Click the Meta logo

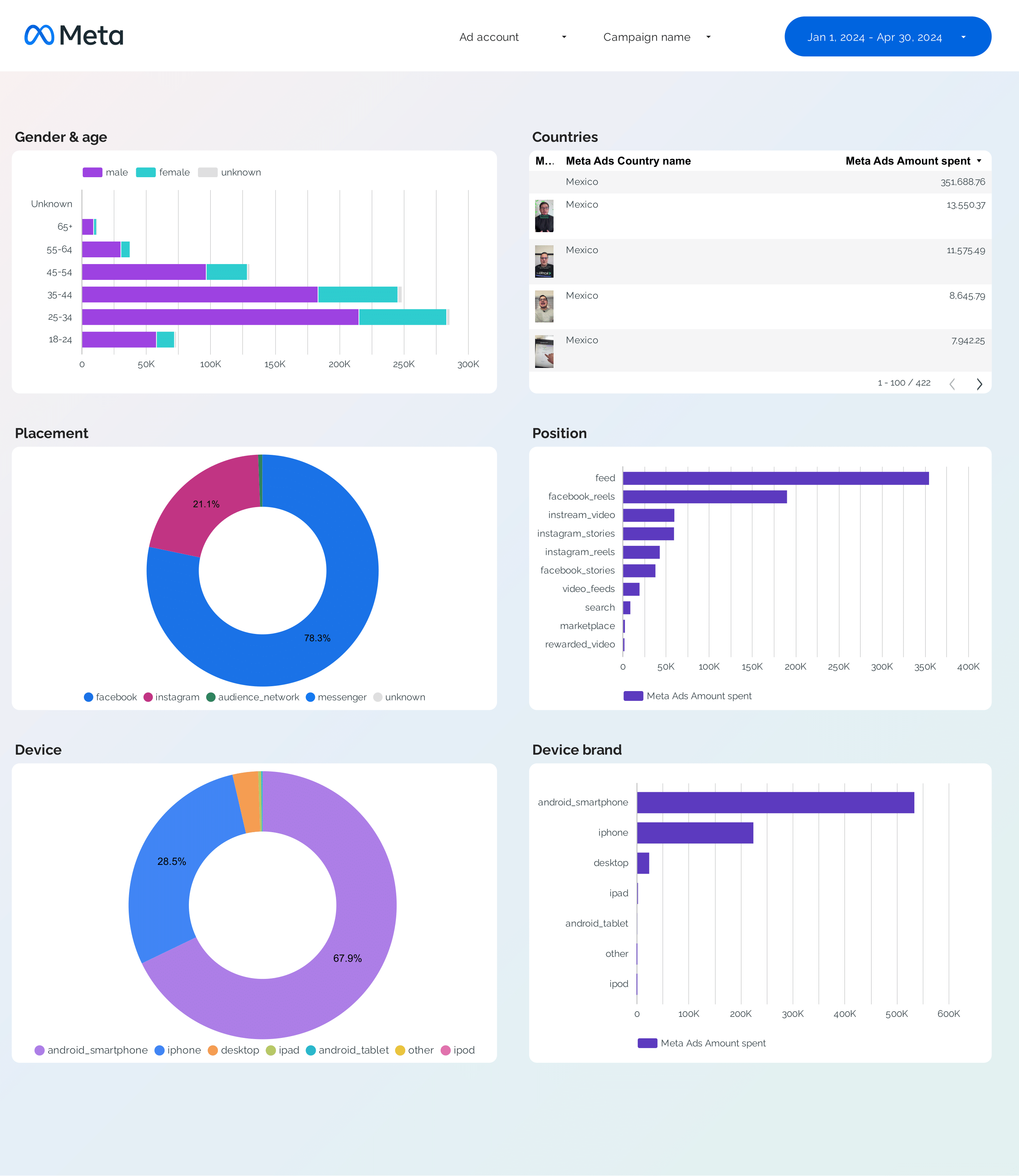click(74, 35)
